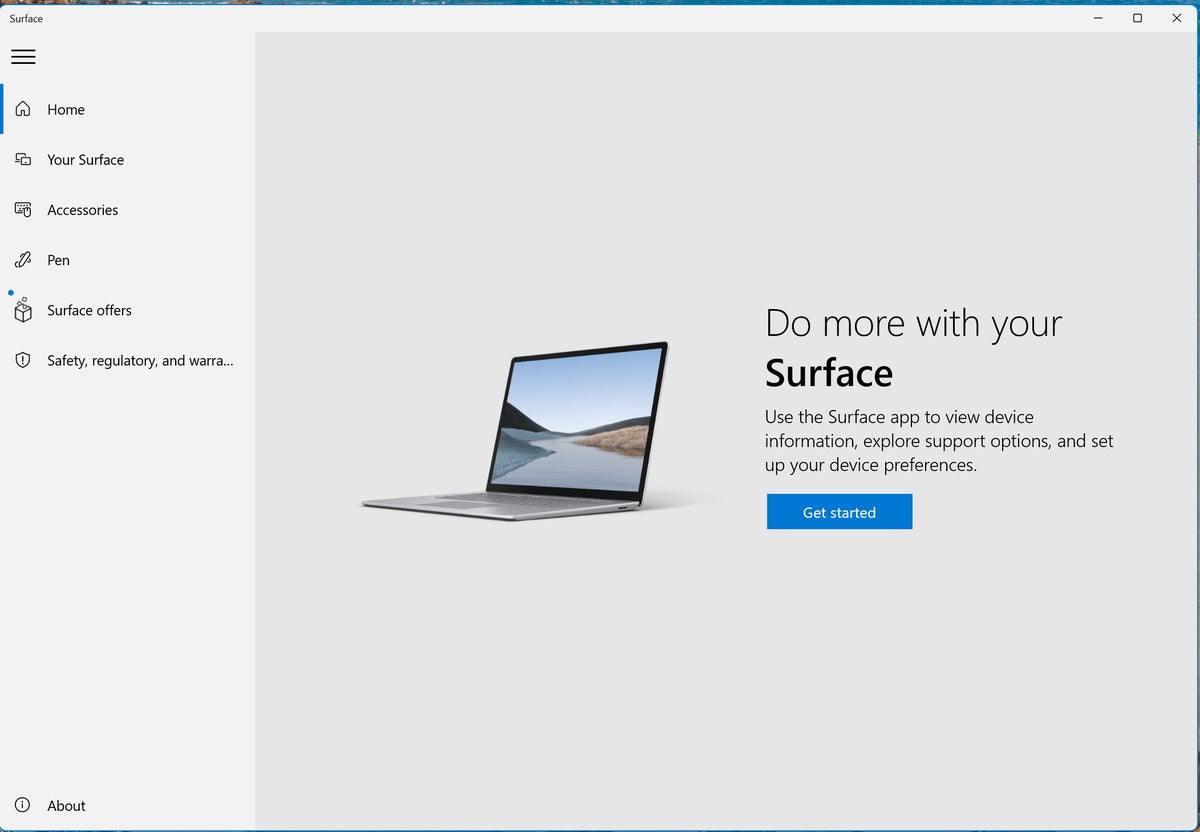The image size is (1200, 832).
Task: Open Accessories section
Action: pyautogui.click(x=83, y=210)
